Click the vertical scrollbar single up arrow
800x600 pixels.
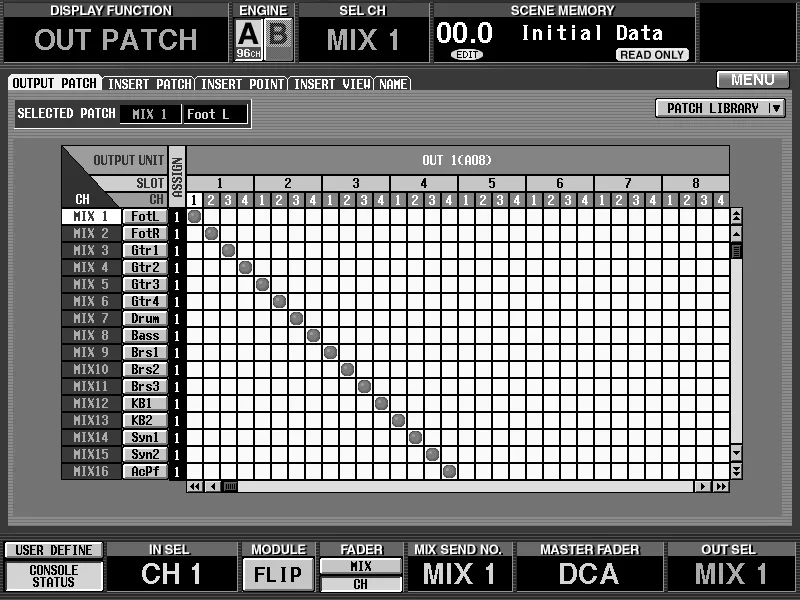coord(736,234)
